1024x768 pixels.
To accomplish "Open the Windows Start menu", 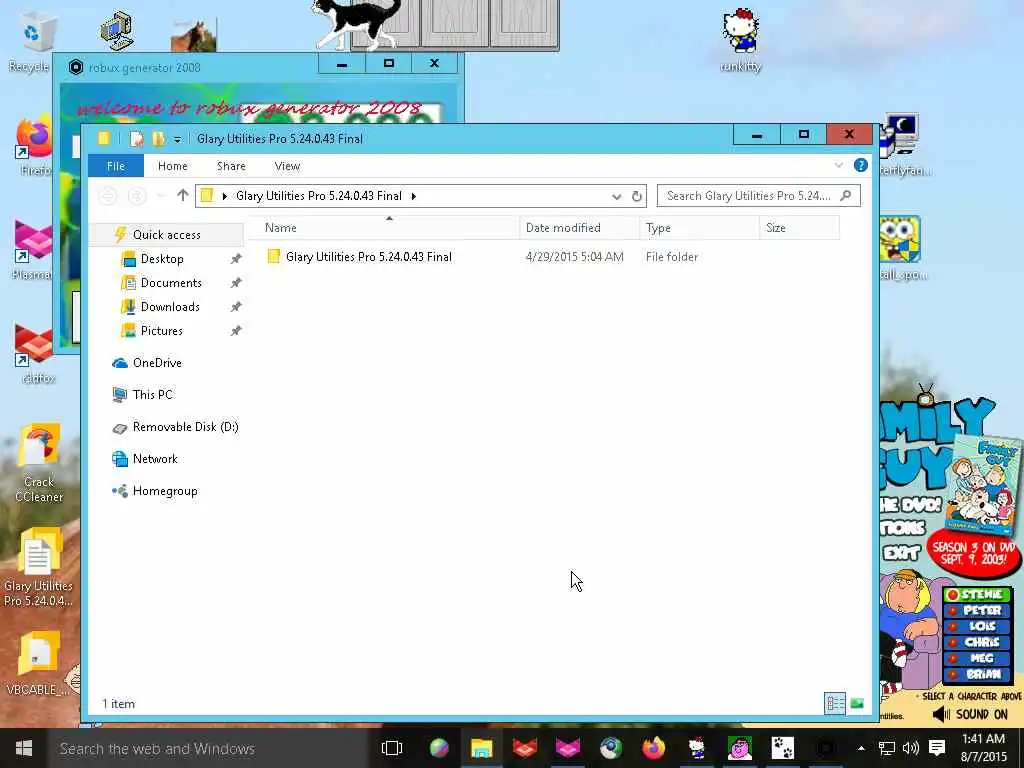I will pos(24,748).
